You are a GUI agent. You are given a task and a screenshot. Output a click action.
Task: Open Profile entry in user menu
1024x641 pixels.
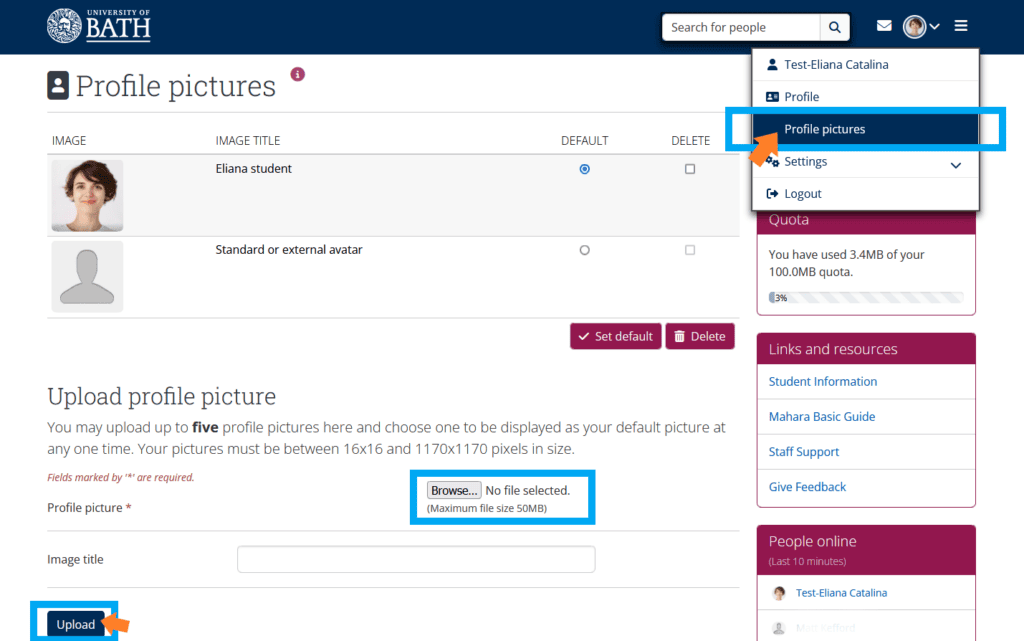coord(801,97)
